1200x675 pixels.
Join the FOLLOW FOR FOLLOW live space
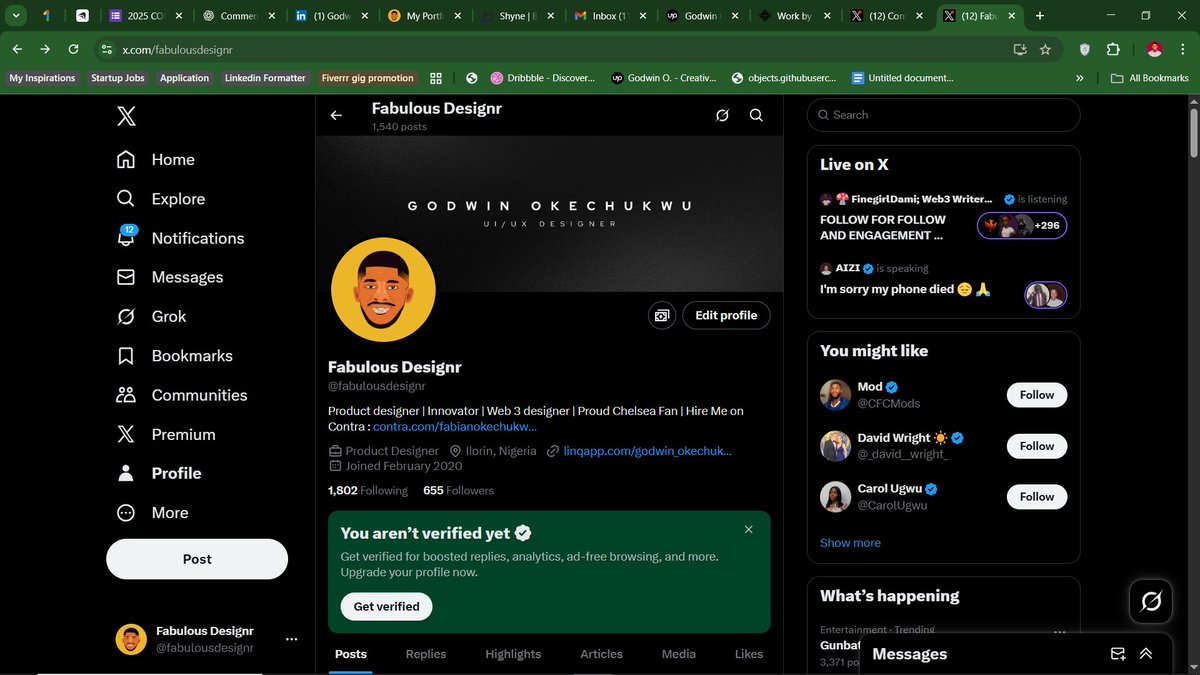pyautogui.click(x=883, y=227)
